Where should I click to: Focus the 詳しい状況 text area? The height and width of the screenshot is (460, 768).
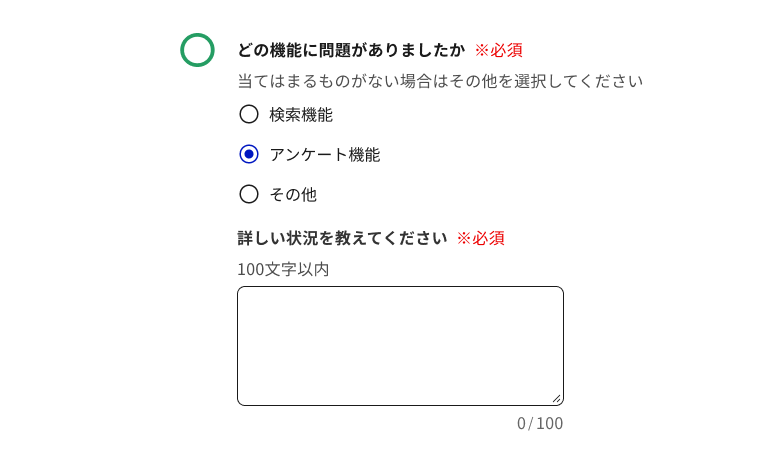[400, 345]
